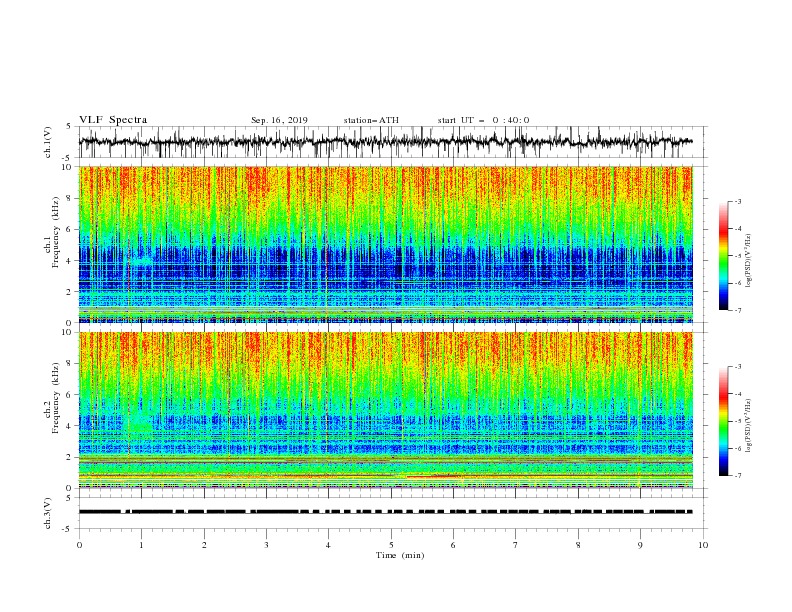Click the log(PSD) label beside ch.2 colorbar

pyautogui.click(x=749, y=425)
